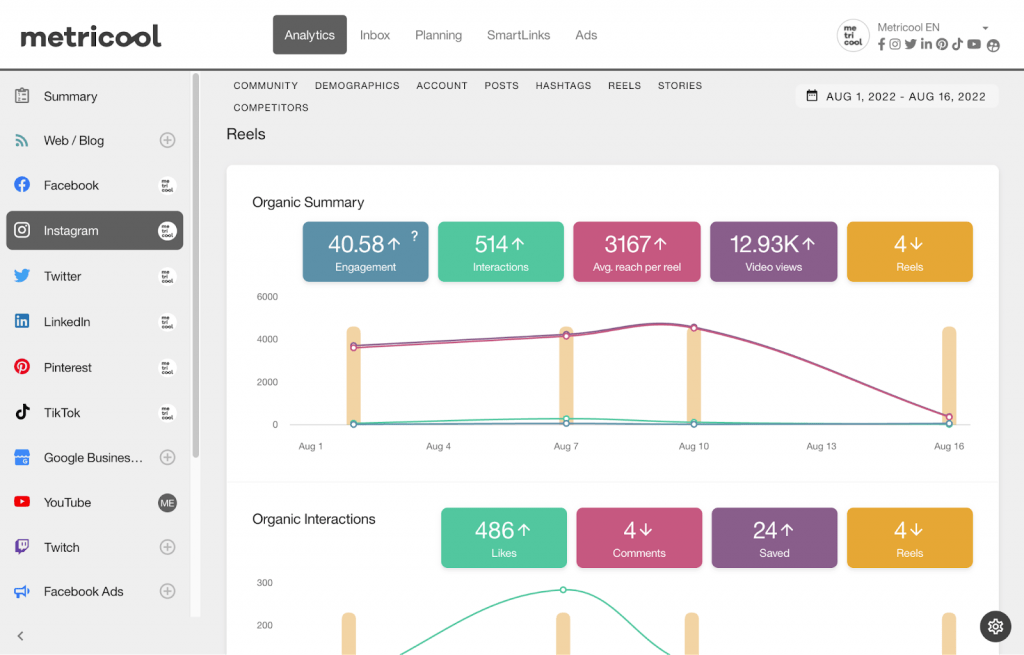
Task: Toggle the Video views metric card
Action: (x=773, y=251)
